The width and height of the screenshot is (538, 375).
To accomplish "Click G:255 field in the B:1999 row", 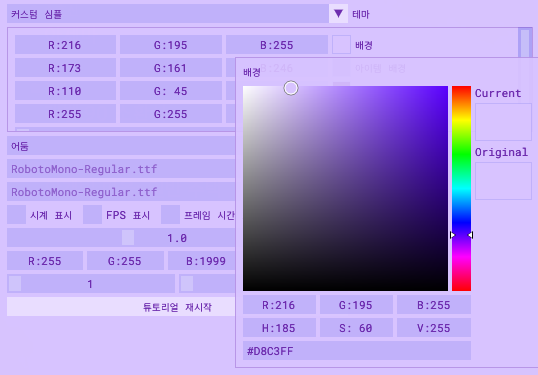I will pos(125,260).
